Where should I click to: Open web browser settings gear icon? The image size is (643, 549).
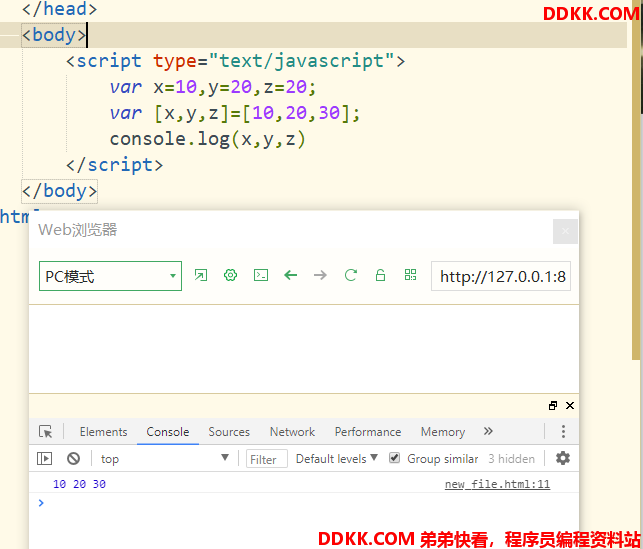230,275
